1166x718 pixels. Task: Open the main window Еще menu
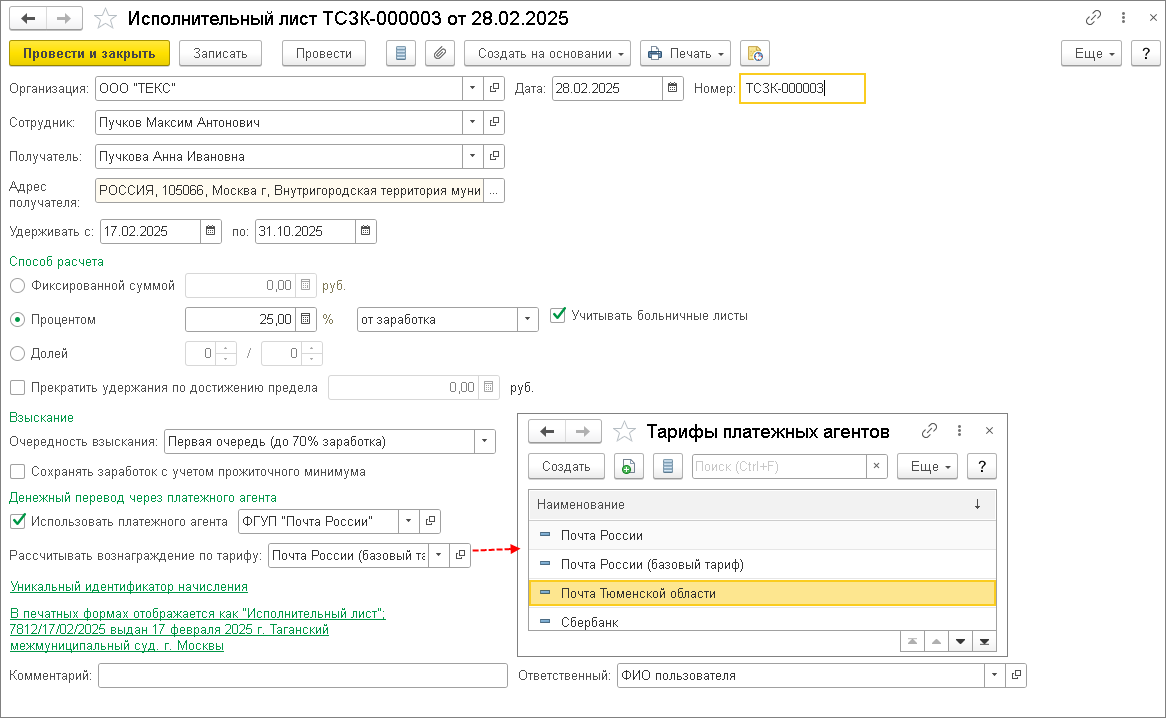(1091, 54)
